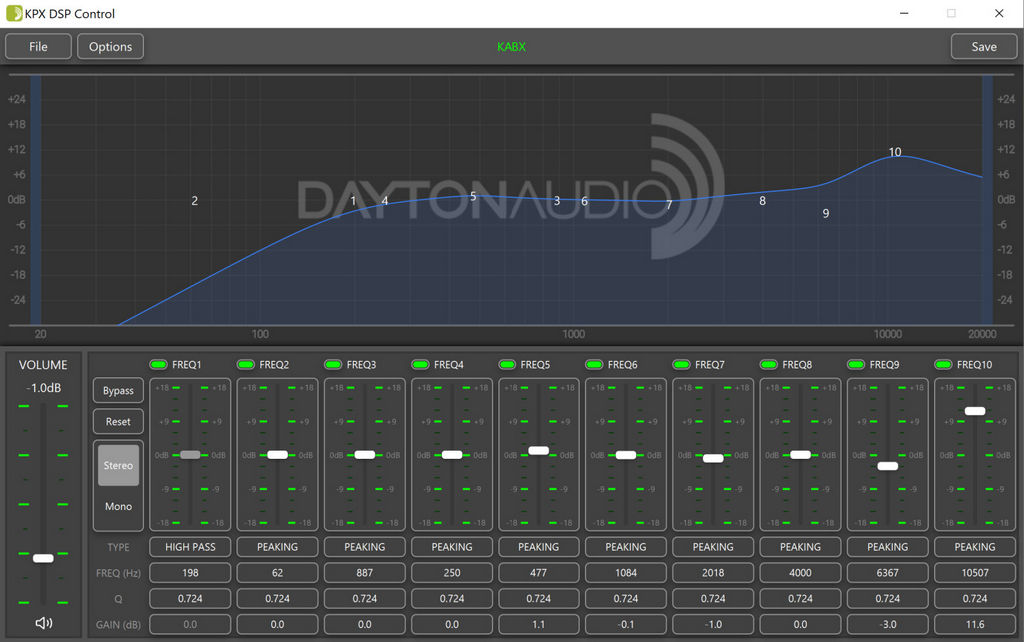
Task: Click the Save button
Action: (984, 46)
